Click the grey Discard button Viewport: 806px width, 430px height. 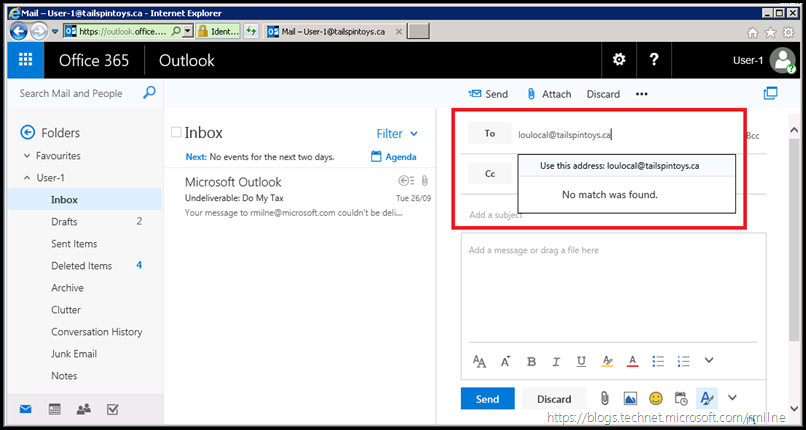pos(554,399)
